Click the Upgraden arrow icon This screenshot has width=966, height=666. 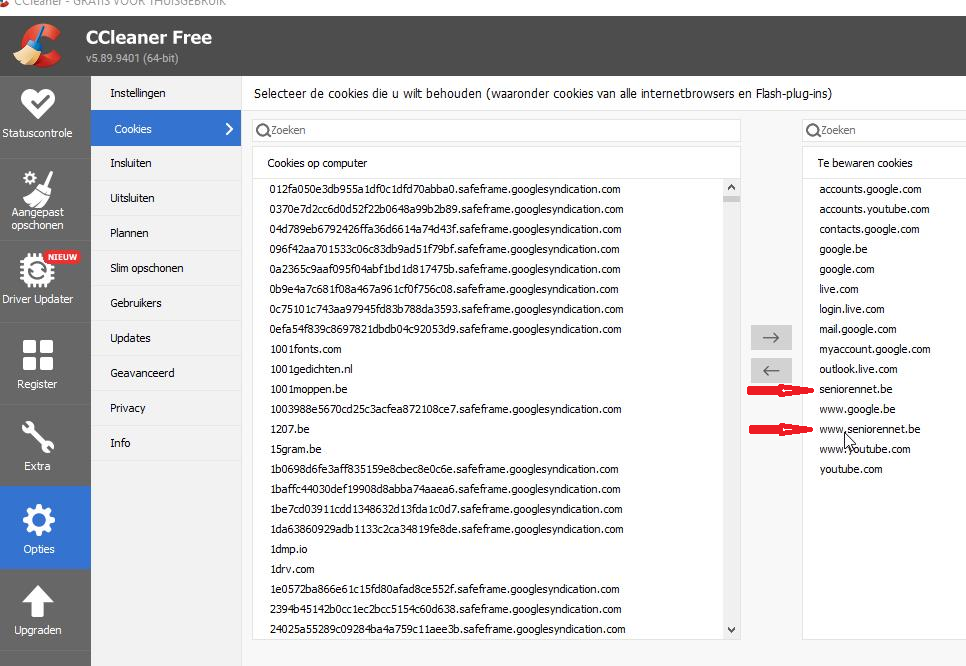(x=38, y=602)
